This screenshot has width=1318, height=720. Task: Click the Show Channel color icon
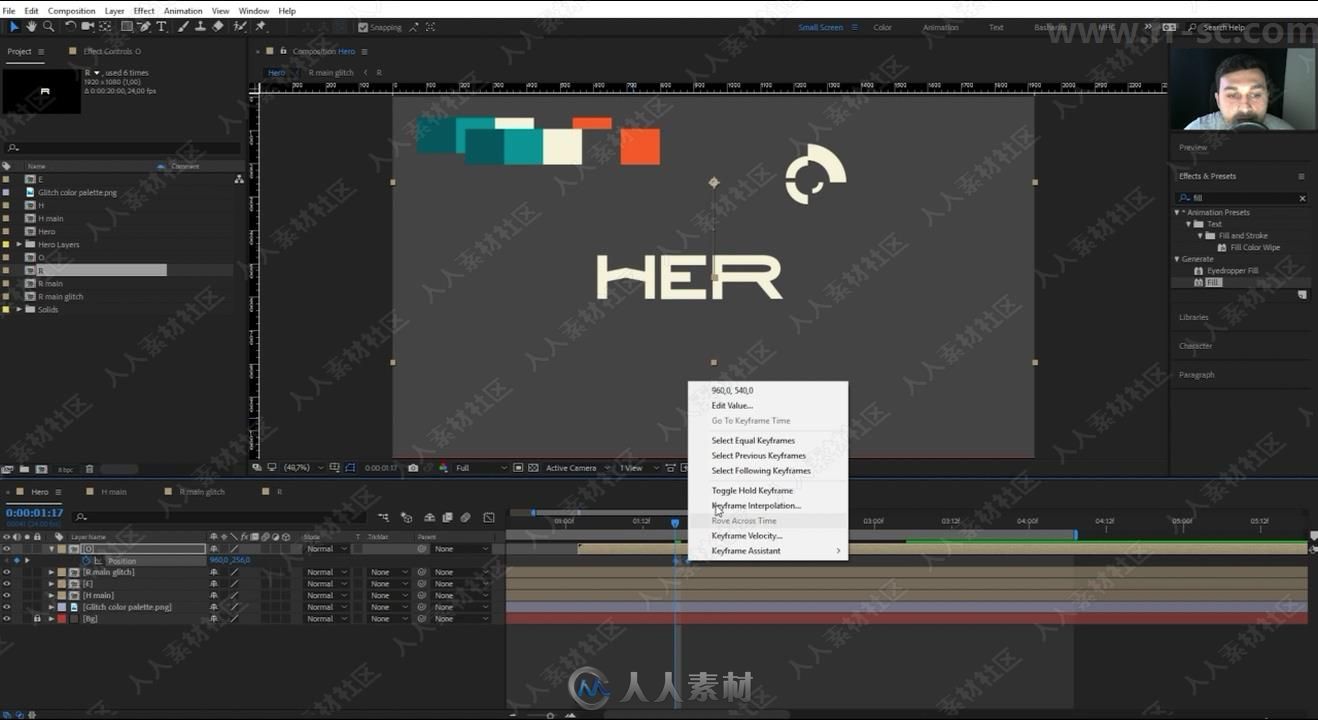tap(443, 467)
